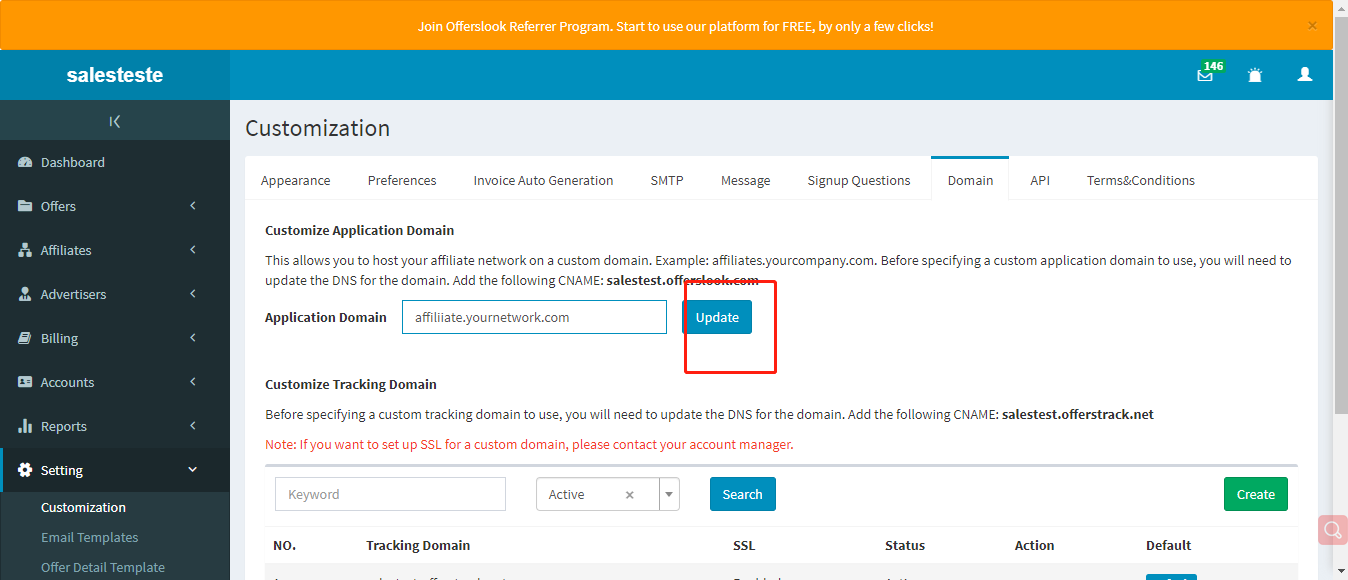Click the Update button for application domain
The image size is (1348, 580).
(x=716, y=316)
